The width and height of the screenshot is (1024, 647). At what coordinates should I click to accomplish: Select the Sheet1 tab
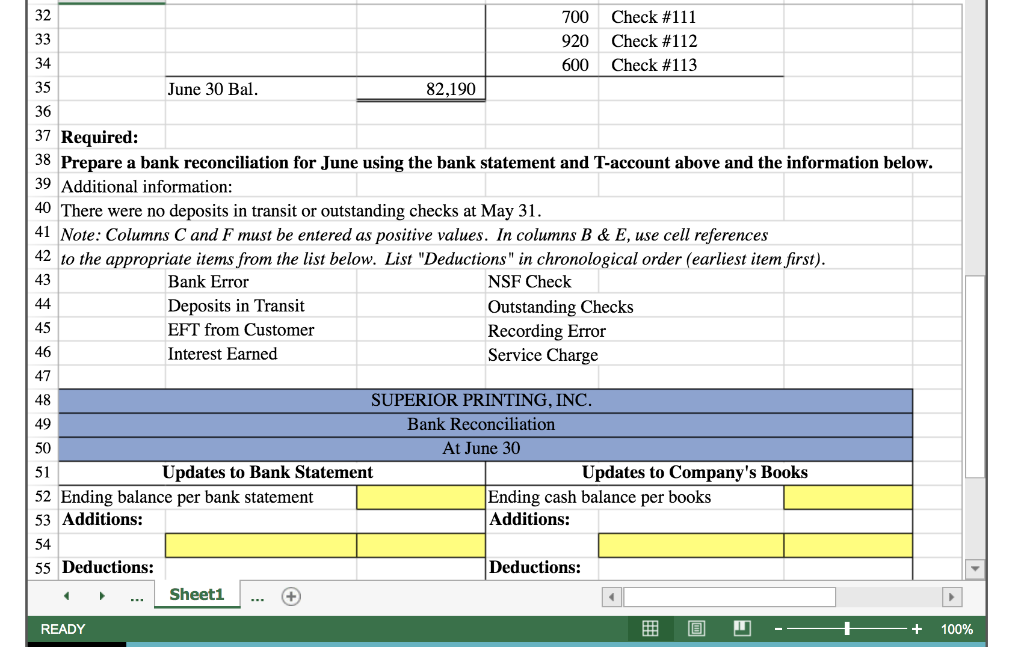pos(197,595)
